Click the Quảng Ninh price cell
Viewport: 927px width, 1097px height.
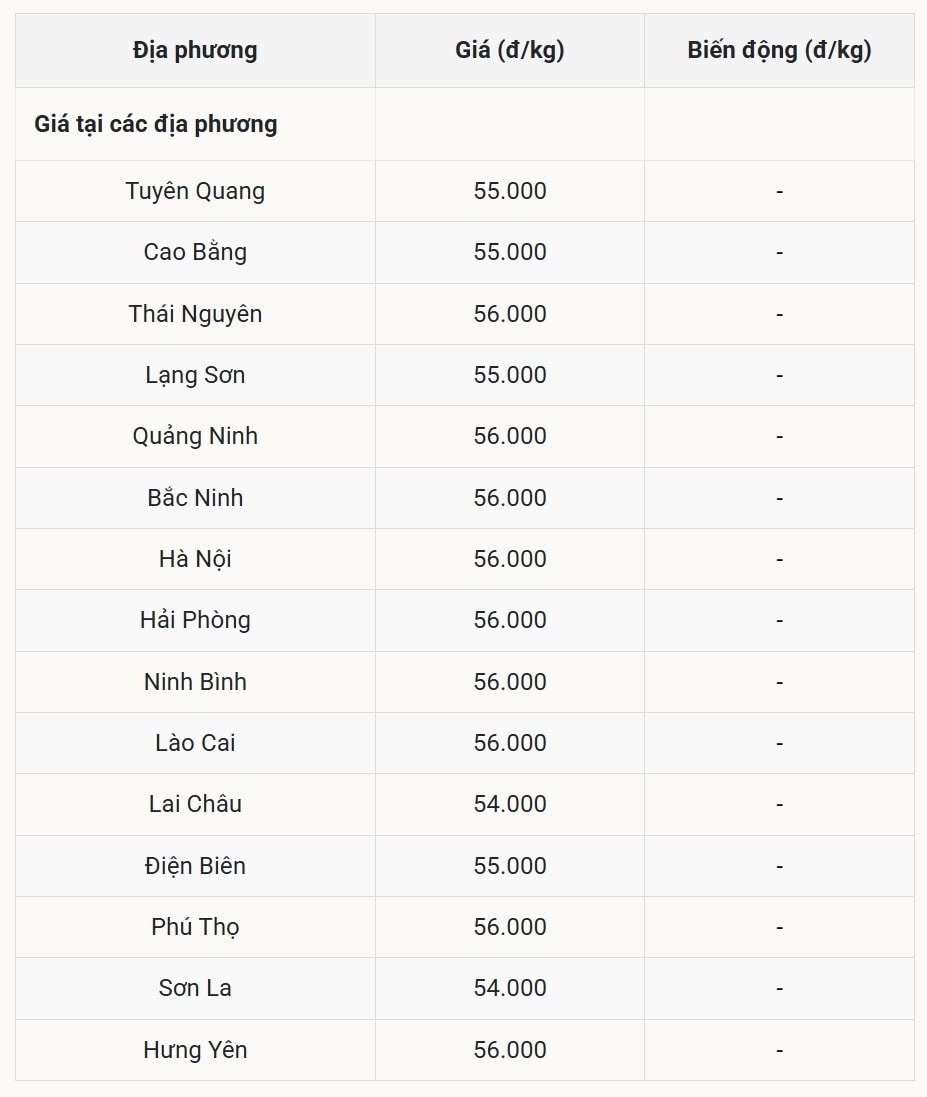pos(510,436)
